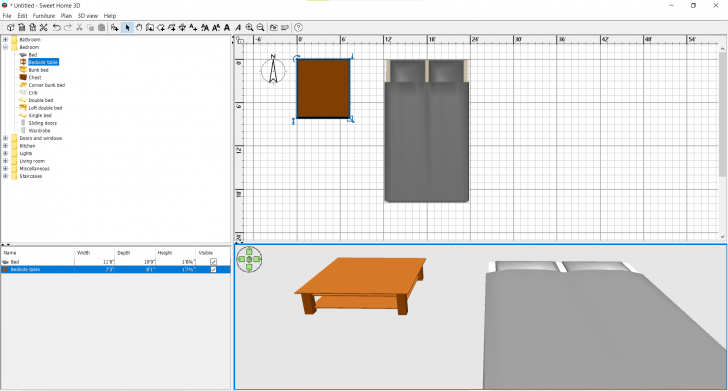Select Chest in the catalog tree
This screenshot has height=391, width=728.
(35, 78)
